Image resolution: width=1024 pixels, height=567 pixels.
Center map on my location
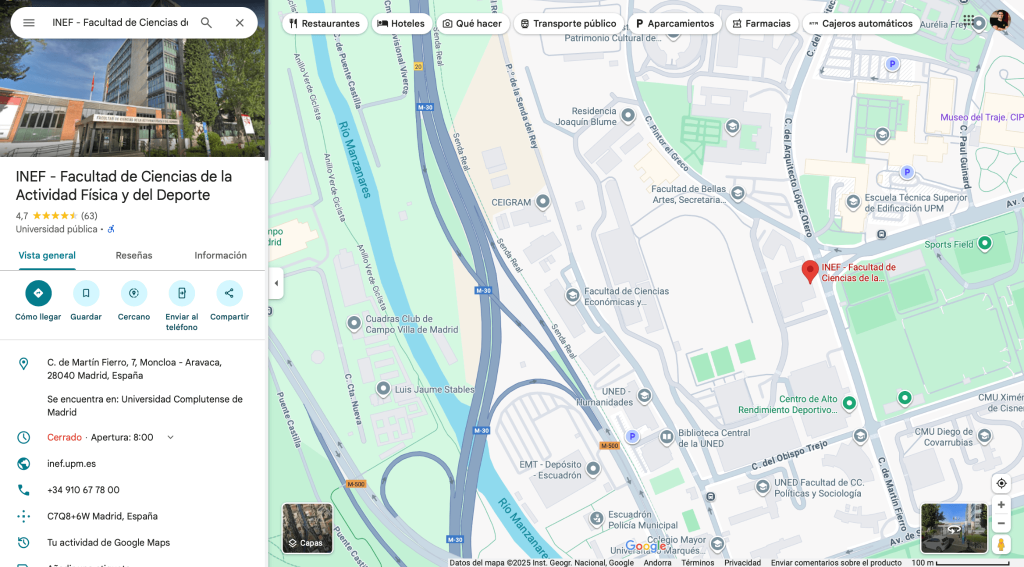[1000, 483]
